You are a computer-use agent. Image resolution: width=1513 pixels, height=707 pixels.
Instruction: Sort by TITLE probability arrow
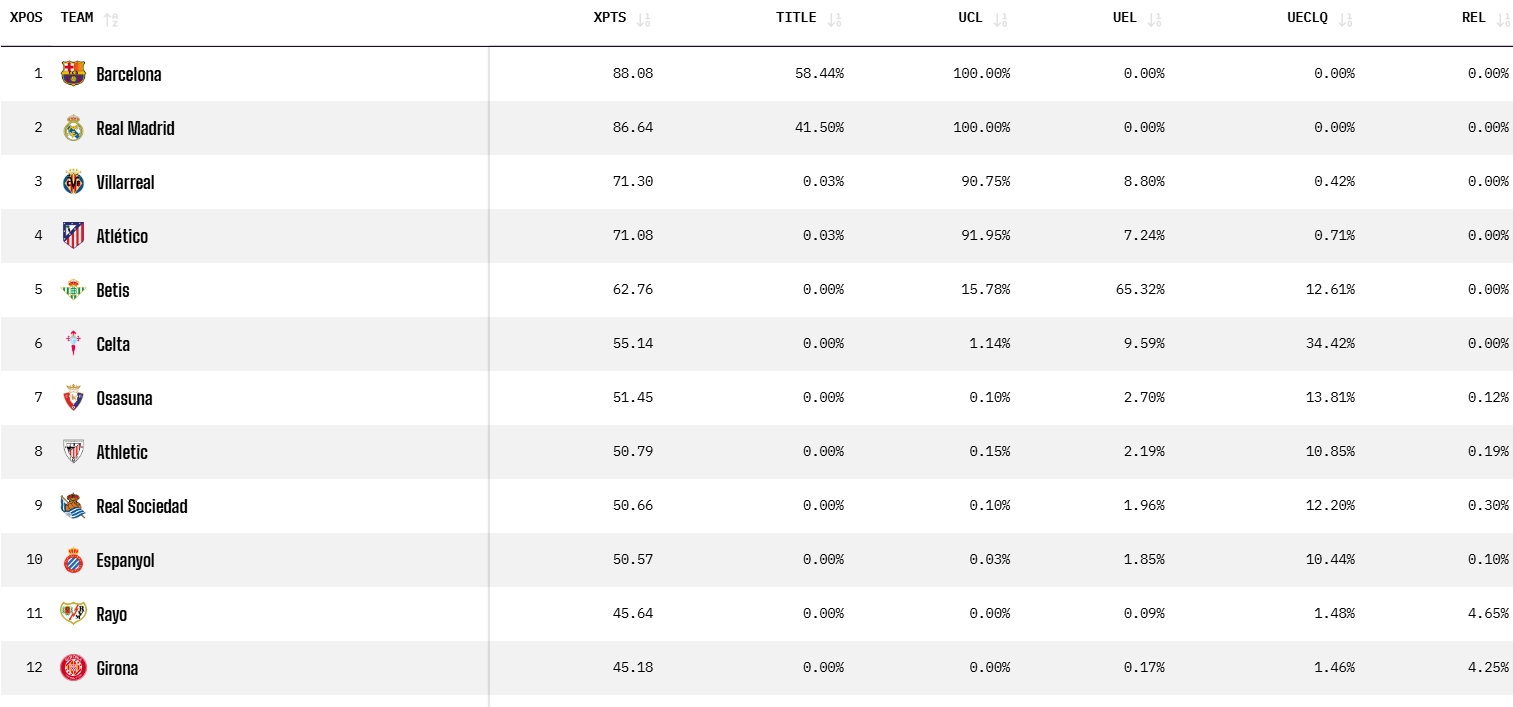pos(834,19)
